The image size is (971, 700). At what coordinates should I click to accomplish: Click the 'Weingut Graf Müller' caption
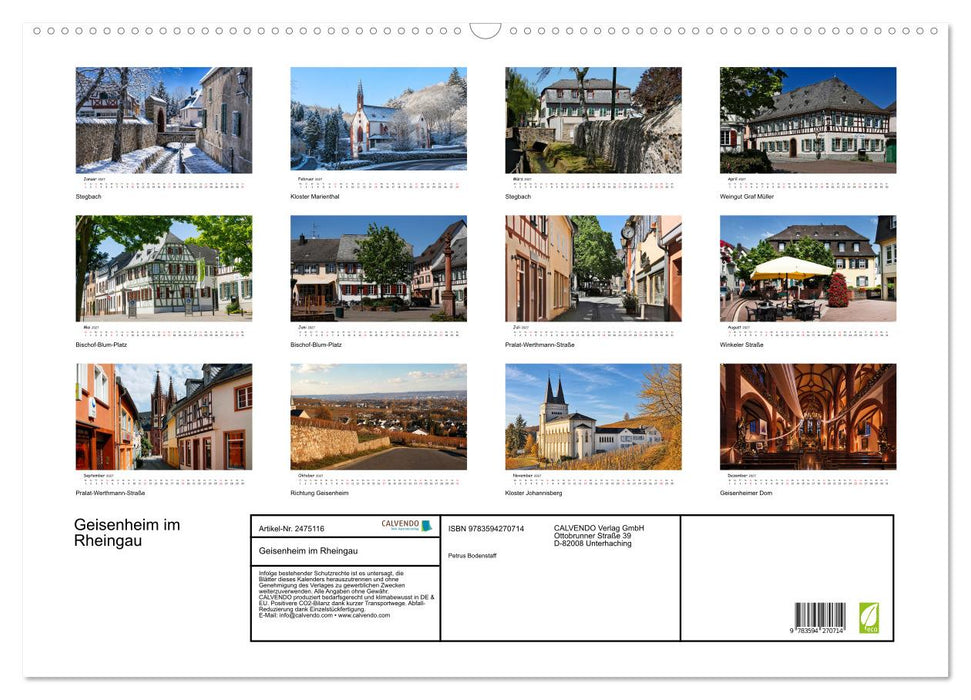(x=746, y=196)
